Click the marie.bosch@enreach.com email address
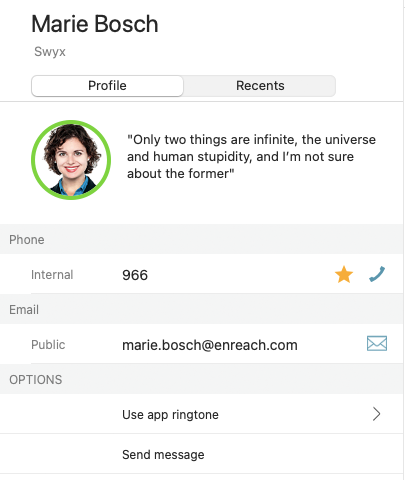Screen dimensions: 405x480 pyautogui.click(x=210, y=345)
